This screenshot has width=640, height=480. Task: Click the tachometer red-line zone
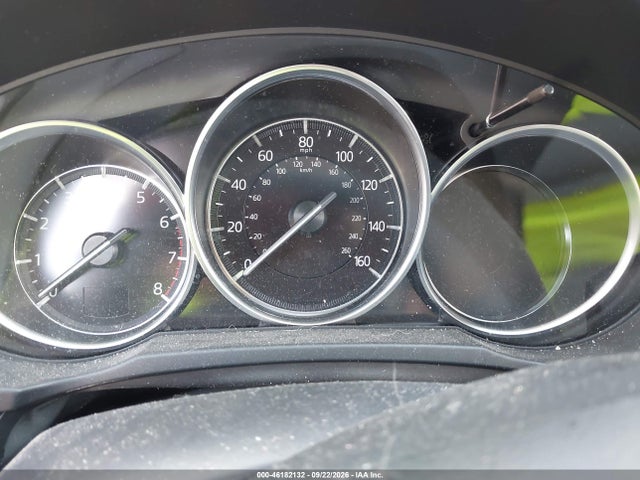coord(178,261)
